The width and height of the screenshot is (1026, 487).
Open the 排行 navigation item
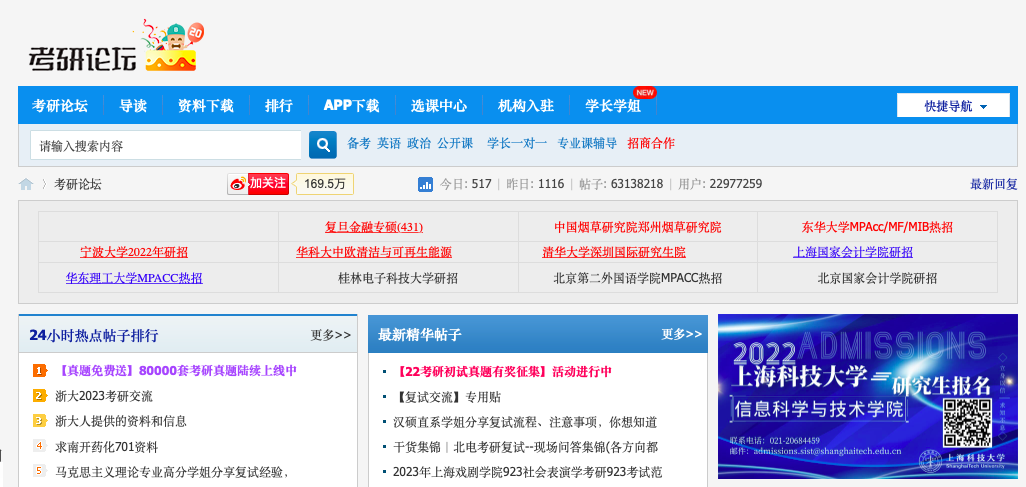(x=279, y=105)
